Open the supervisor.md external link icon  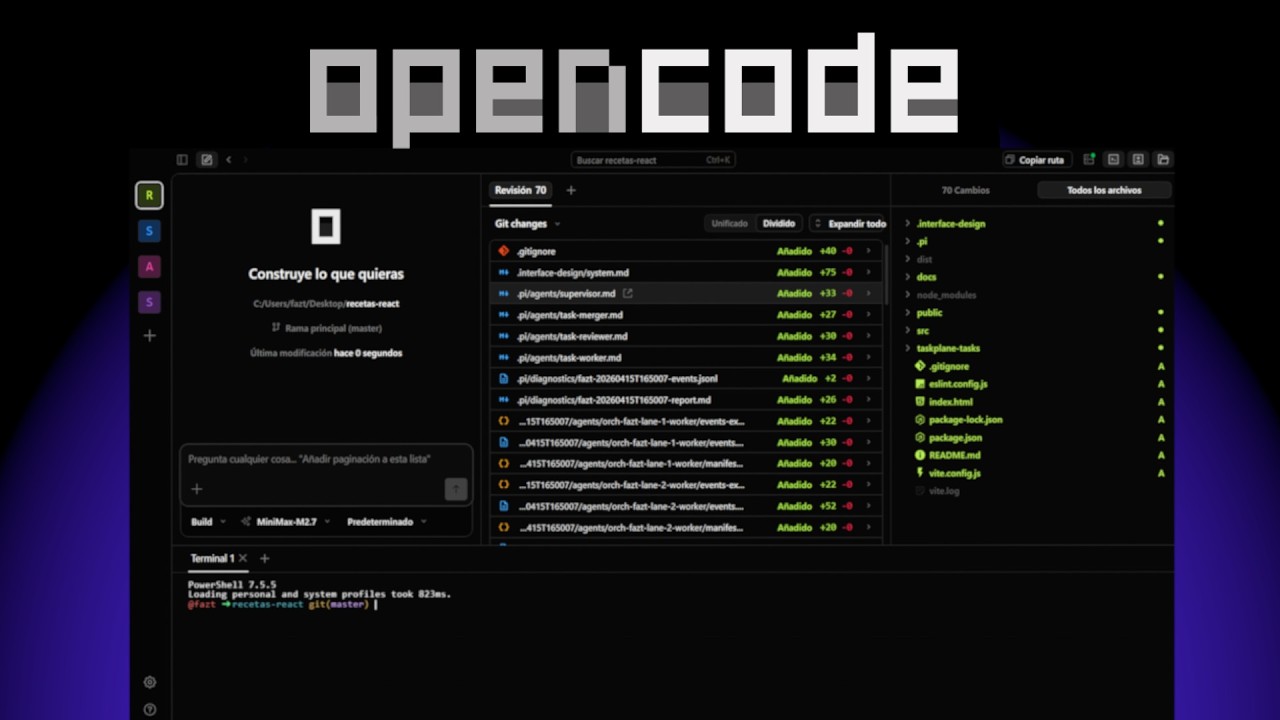coord(628,293)
